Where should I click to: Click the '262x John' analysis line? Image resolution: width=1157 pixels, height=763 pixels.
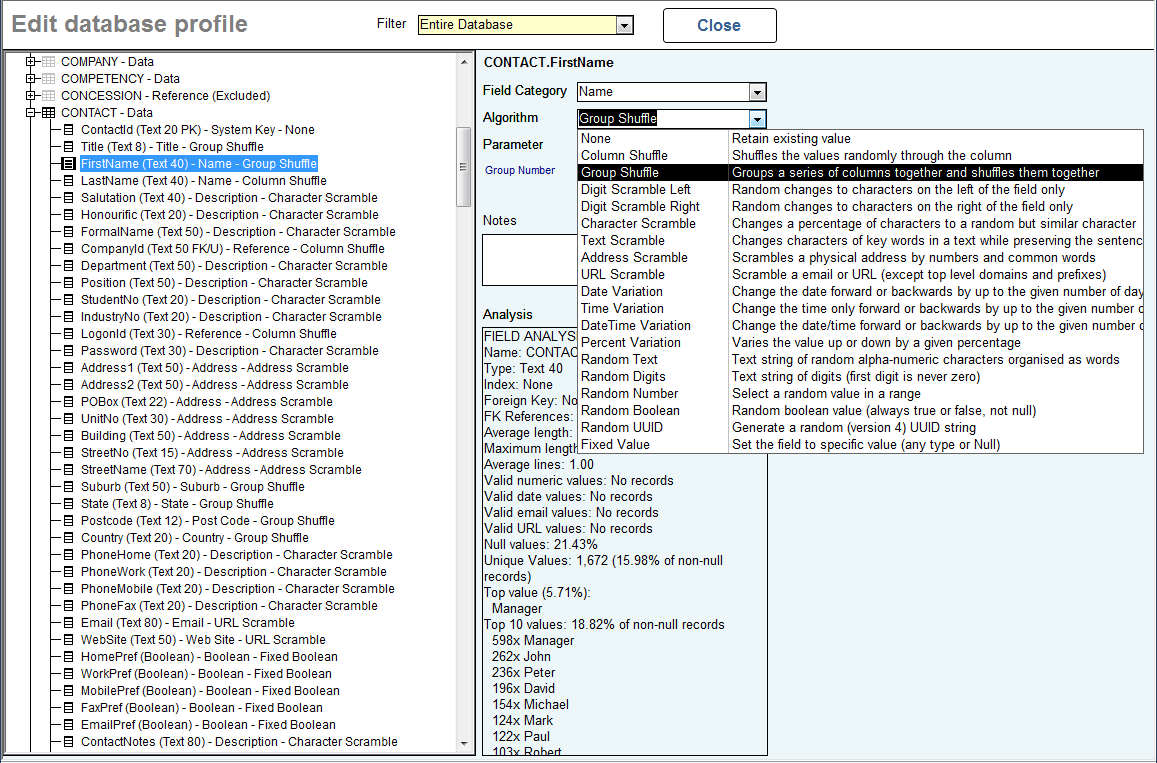pos(521,657)
